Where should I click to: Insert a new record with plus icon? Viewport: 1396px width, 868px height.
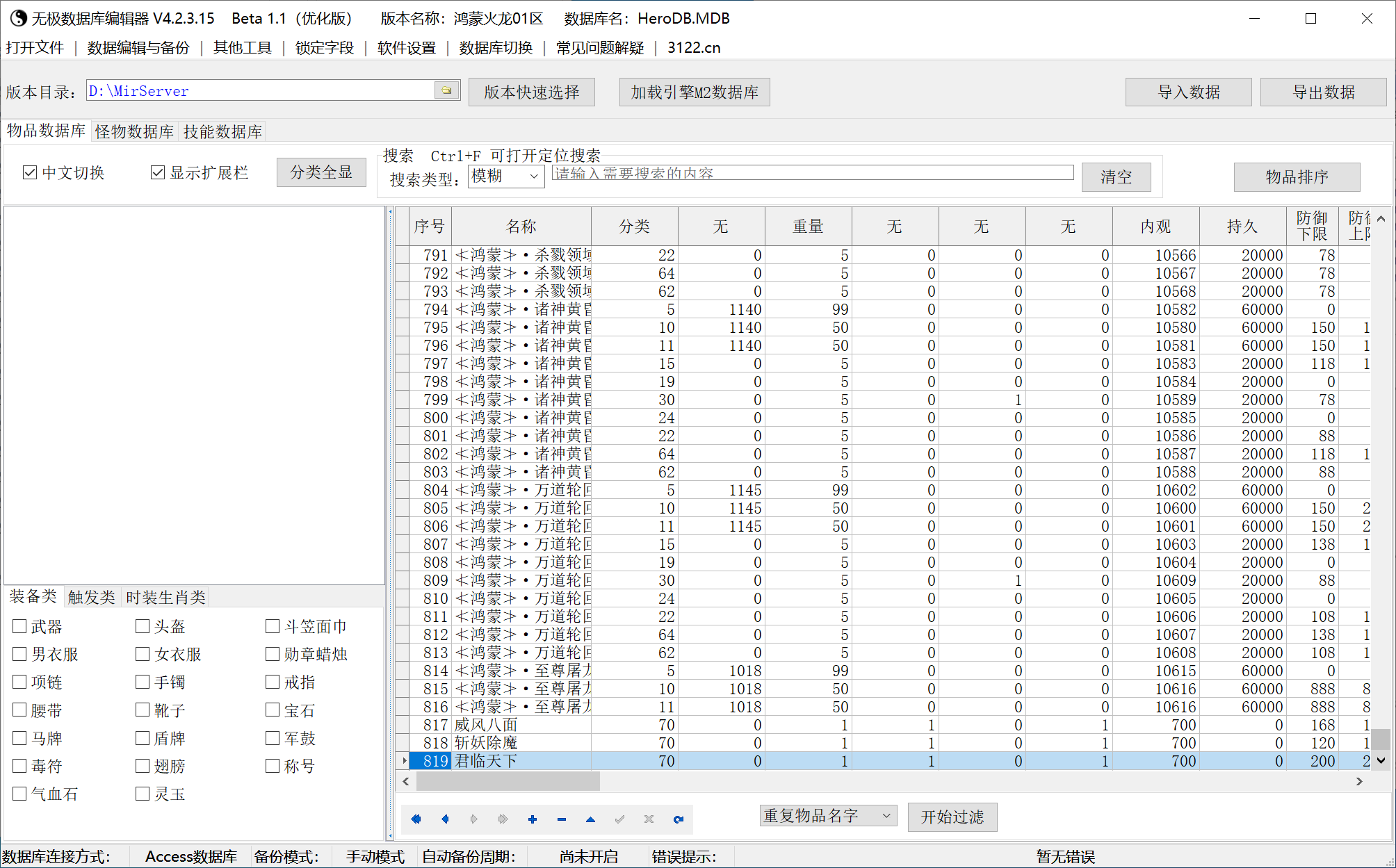point(533,819)
